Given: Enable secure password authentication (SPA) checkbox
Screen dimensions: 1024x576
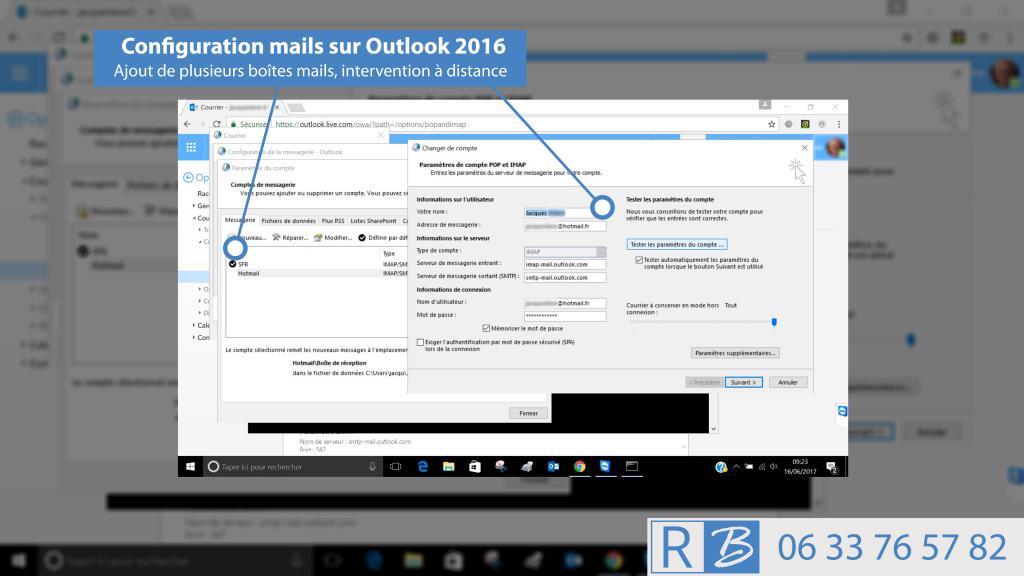Looking at the screenshot, I should coord(420,342).
